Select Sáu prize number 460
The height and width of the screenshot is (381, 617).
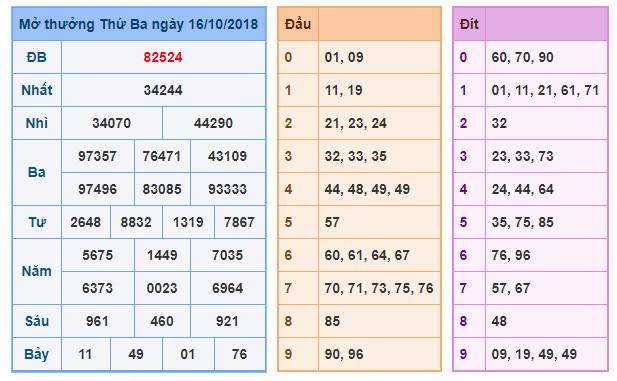pyautogui.click(x=162, y=322)
